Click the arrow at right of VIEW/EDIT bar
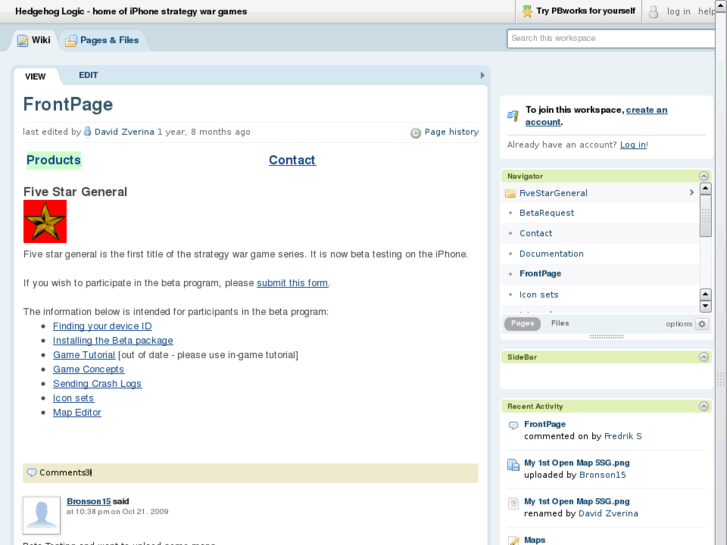The width and height of the screenshot is (727, 545). [x=482, y=75]
